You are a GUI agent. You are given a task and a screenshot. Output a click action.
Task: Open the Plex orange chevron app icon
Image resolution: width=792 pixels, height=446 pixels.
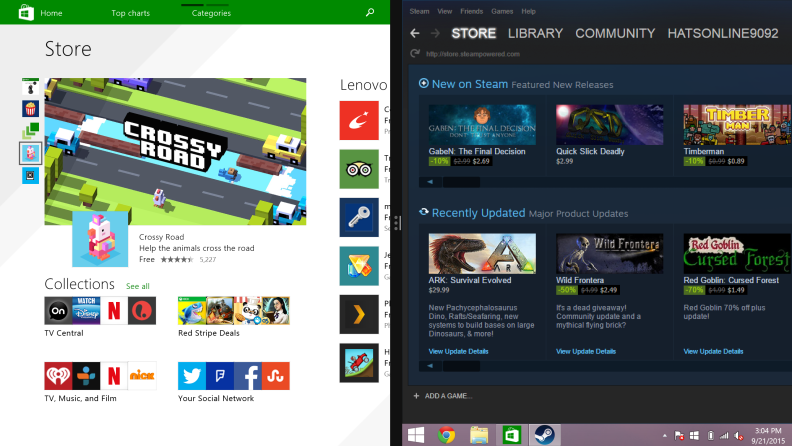359,314
